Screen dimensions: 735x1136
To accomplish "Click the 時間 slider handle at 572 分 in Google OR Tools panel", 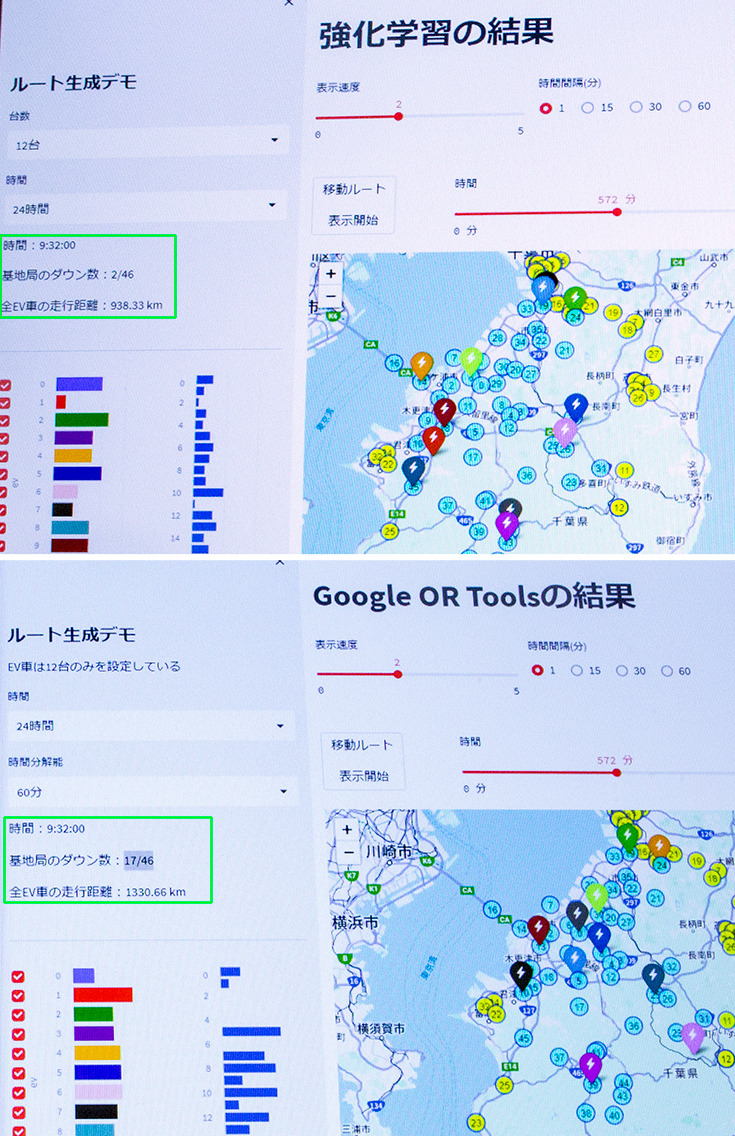I will click(617, 771).
